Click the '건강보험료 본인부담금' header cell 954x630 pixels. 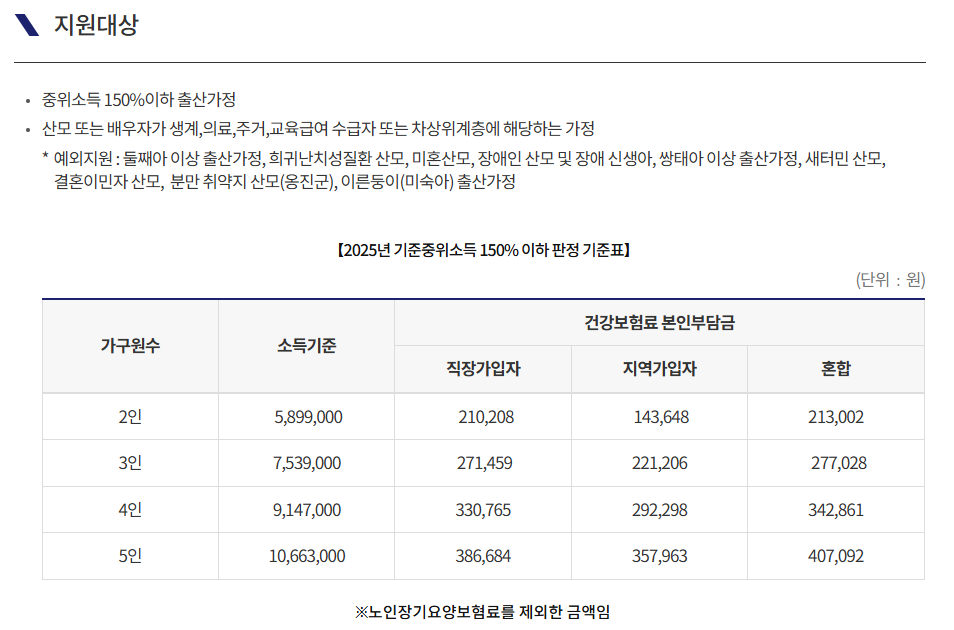click(x=660, y=323)
